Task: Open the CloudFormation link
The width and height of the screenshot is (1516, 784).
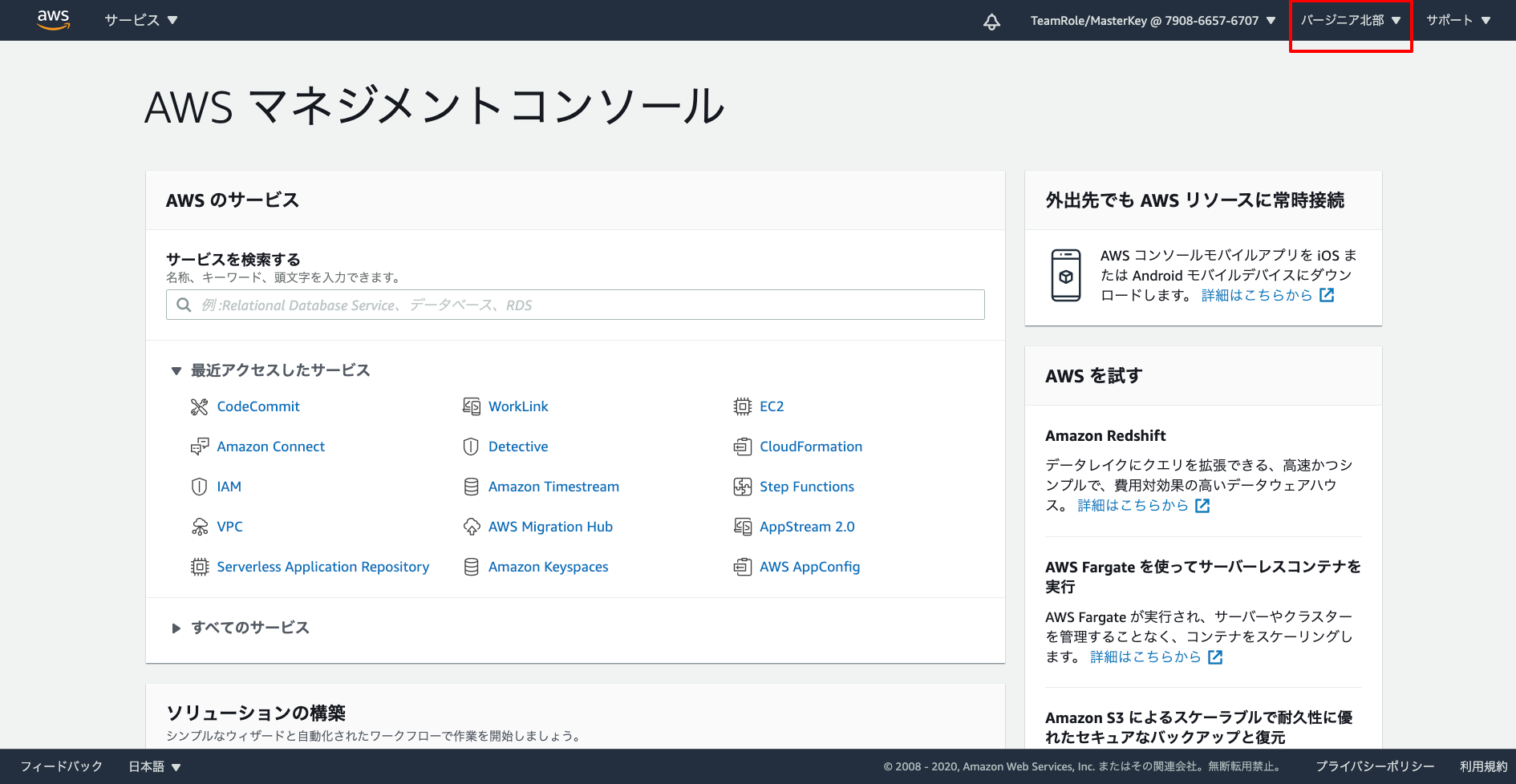Action: (811, 447)
